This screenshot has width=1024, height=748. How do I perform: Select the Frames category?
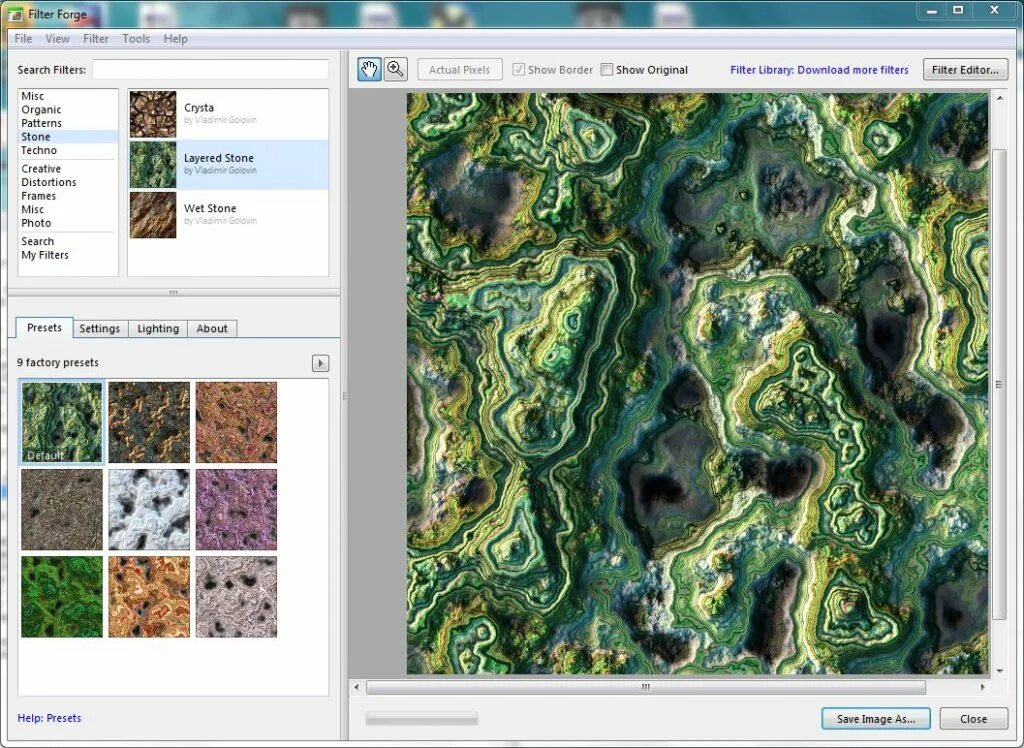[39, 196]
